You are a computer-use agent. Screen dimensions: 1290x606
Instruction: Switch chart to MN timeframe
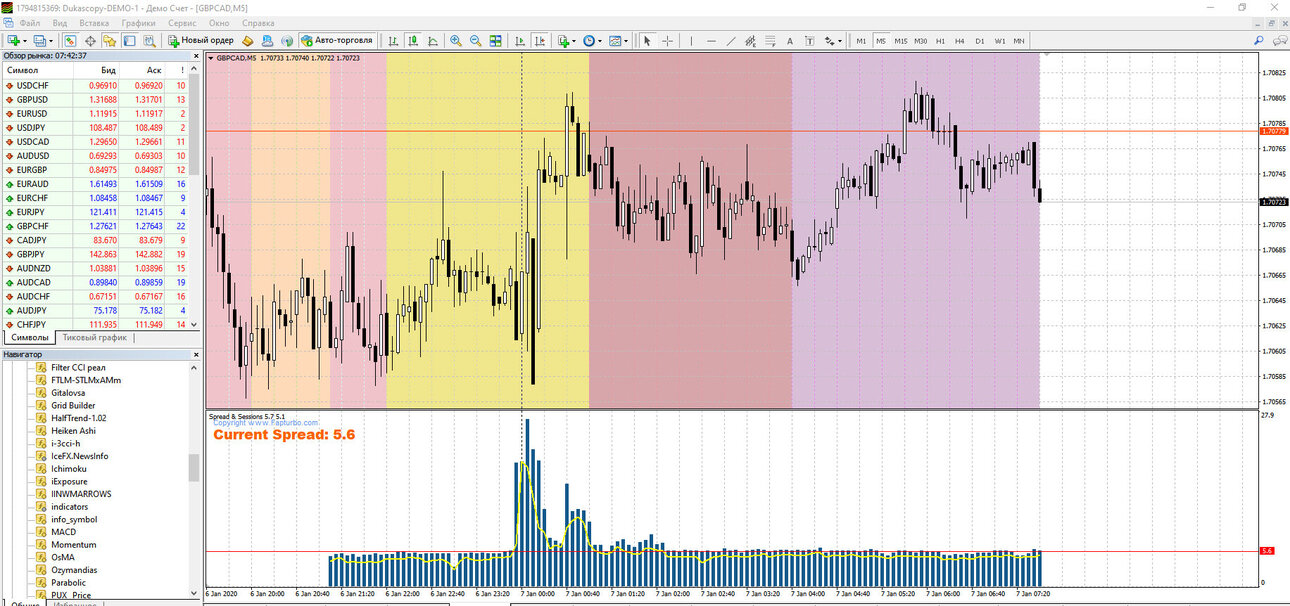coord(1019,41)
